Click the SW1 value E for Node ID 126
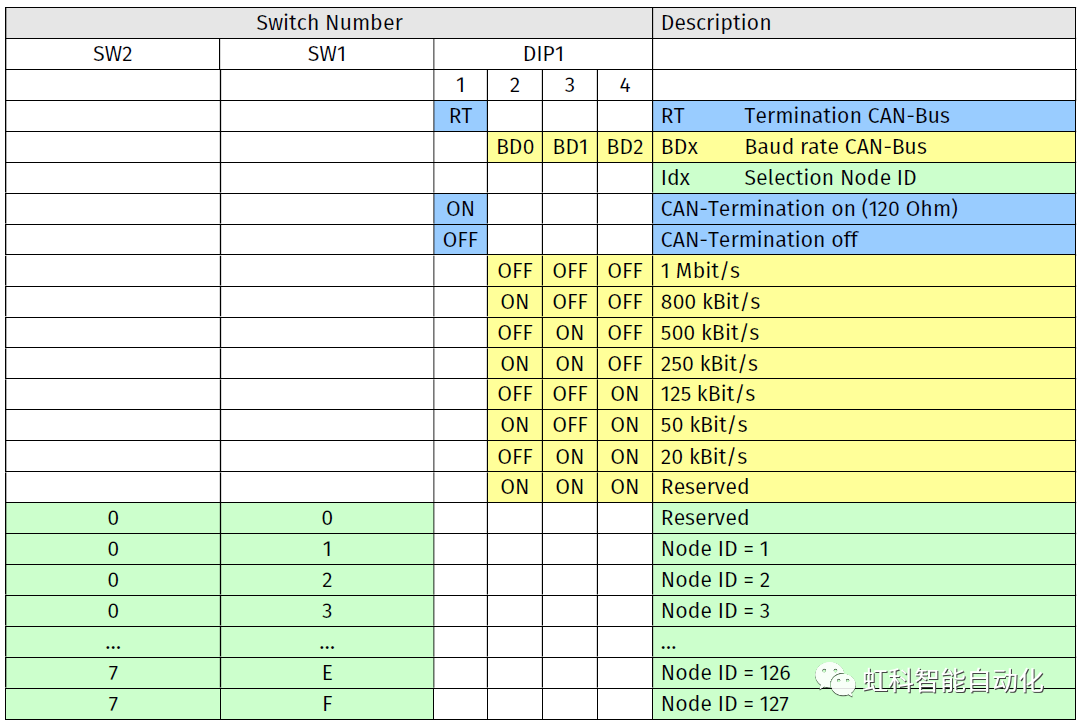 [326, 672]
